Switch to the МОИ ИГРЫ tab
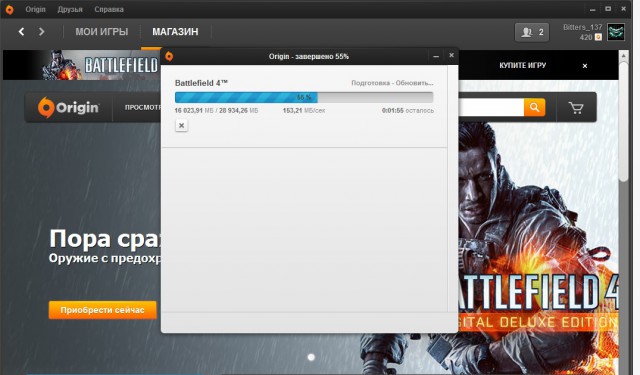The height and width of the screenshot is (375, 640). click(x=102, y=32)
